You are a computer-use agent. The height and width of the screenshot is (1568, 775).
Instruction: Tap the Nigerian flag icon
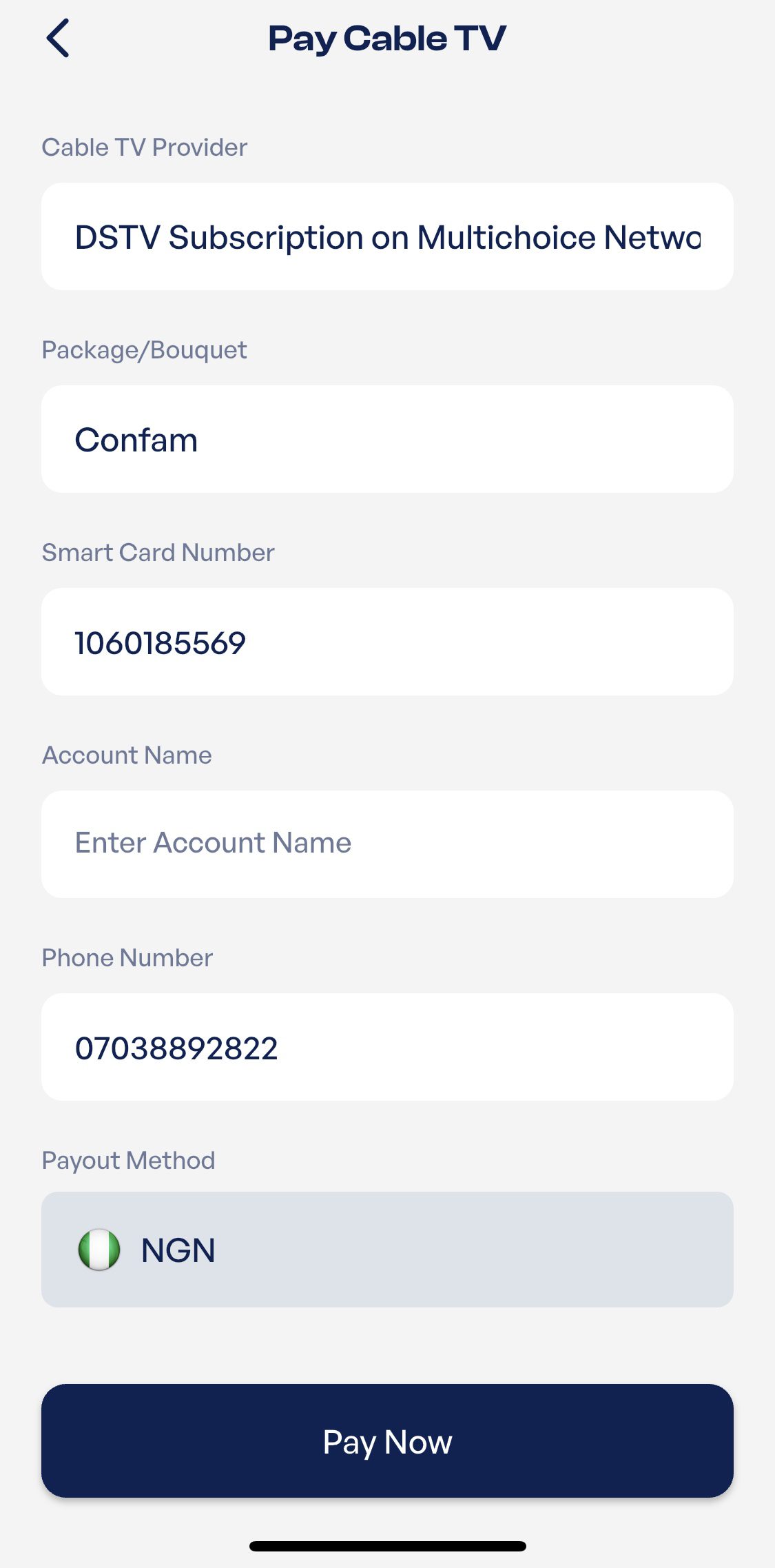[x=99, y=1250]
